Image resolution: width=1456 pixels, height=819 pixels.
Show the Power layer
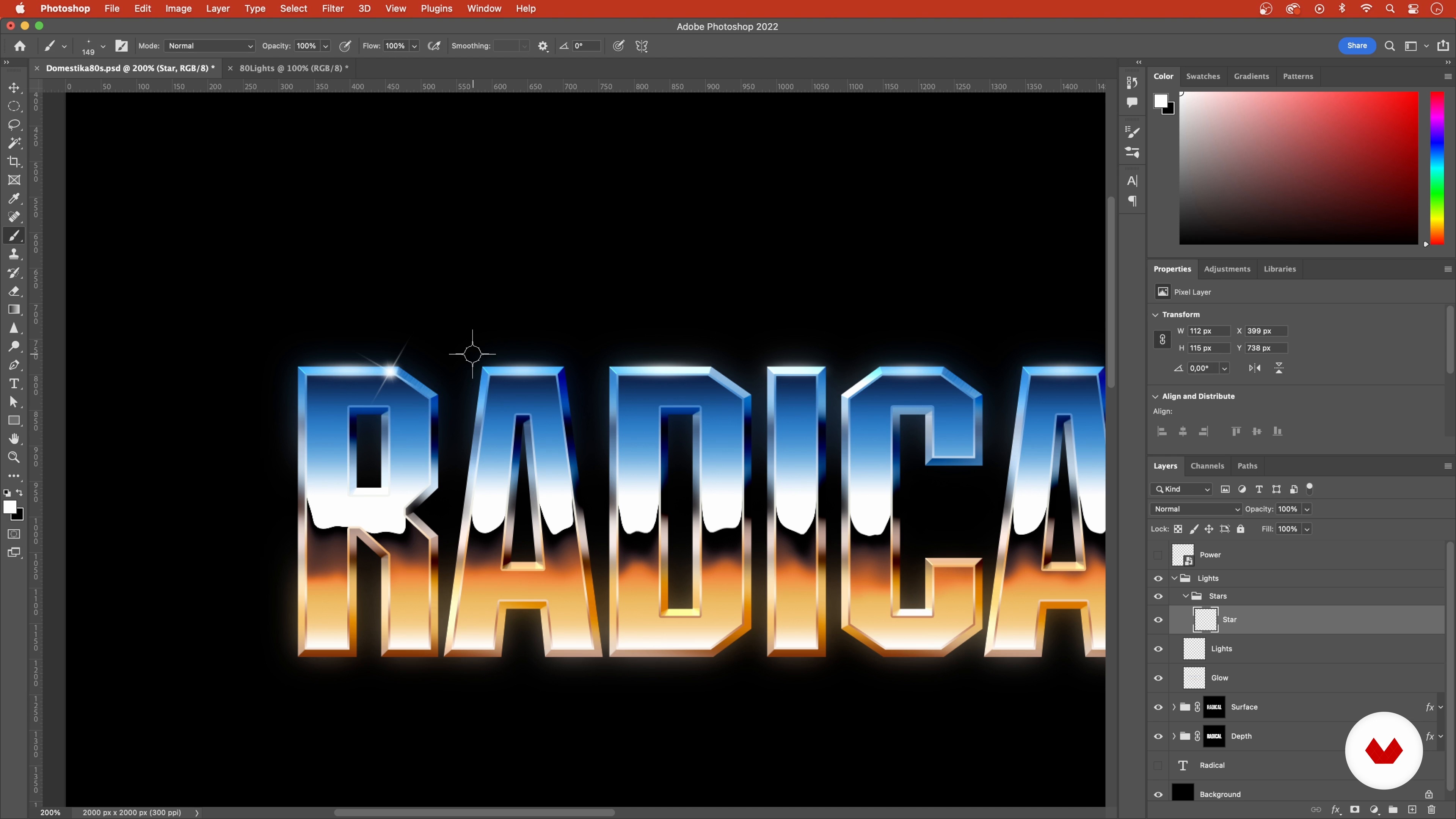coord(1158,555)
